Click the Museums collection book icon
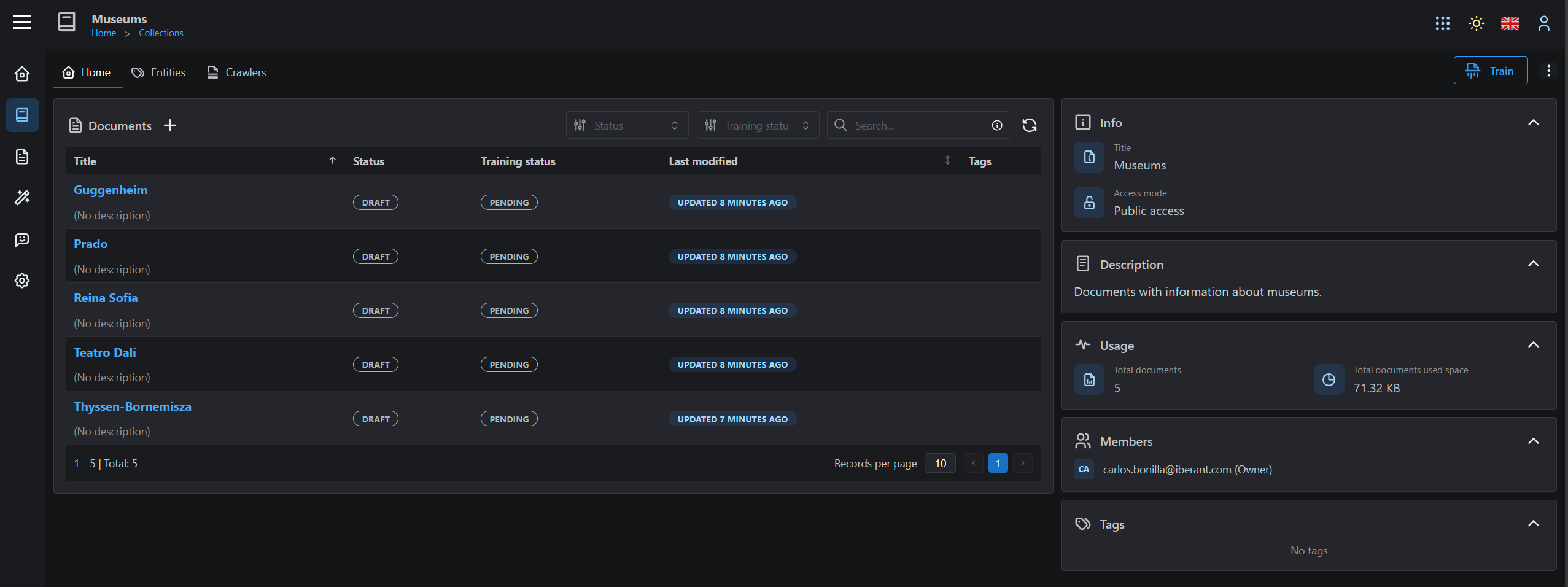The height and width of the screenshot is (587, 1568). [66, 22]
